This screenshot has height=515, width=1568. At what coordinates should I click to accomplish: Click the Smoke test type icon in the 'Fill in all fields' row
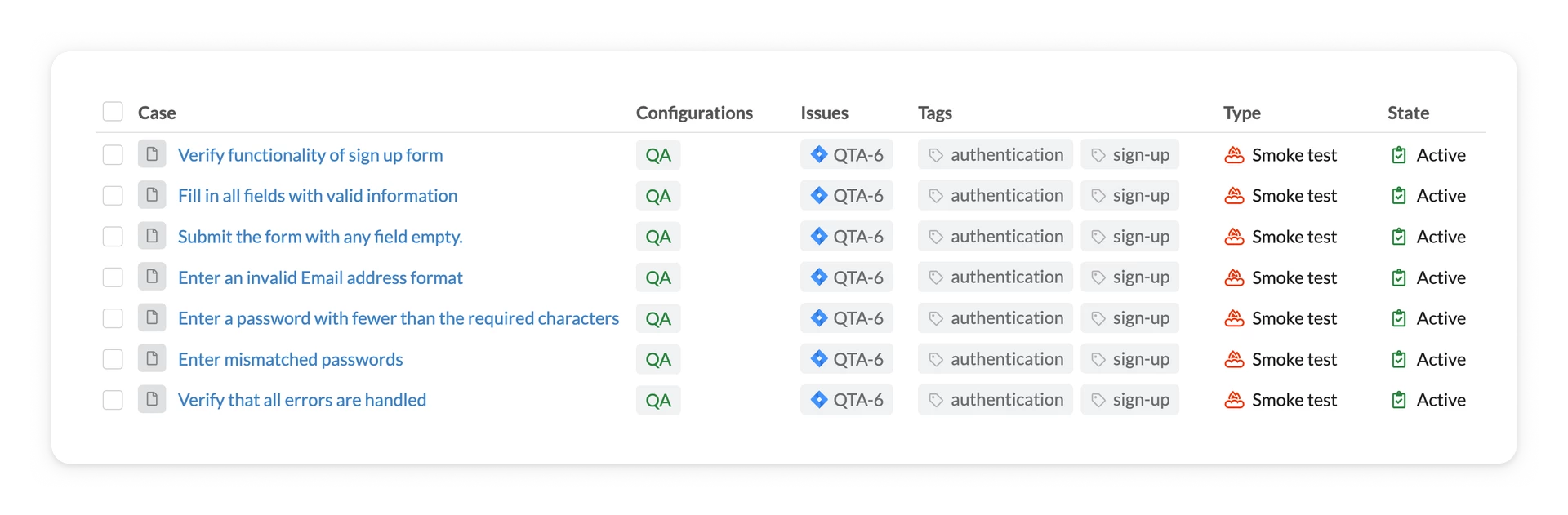[1234, 196]
